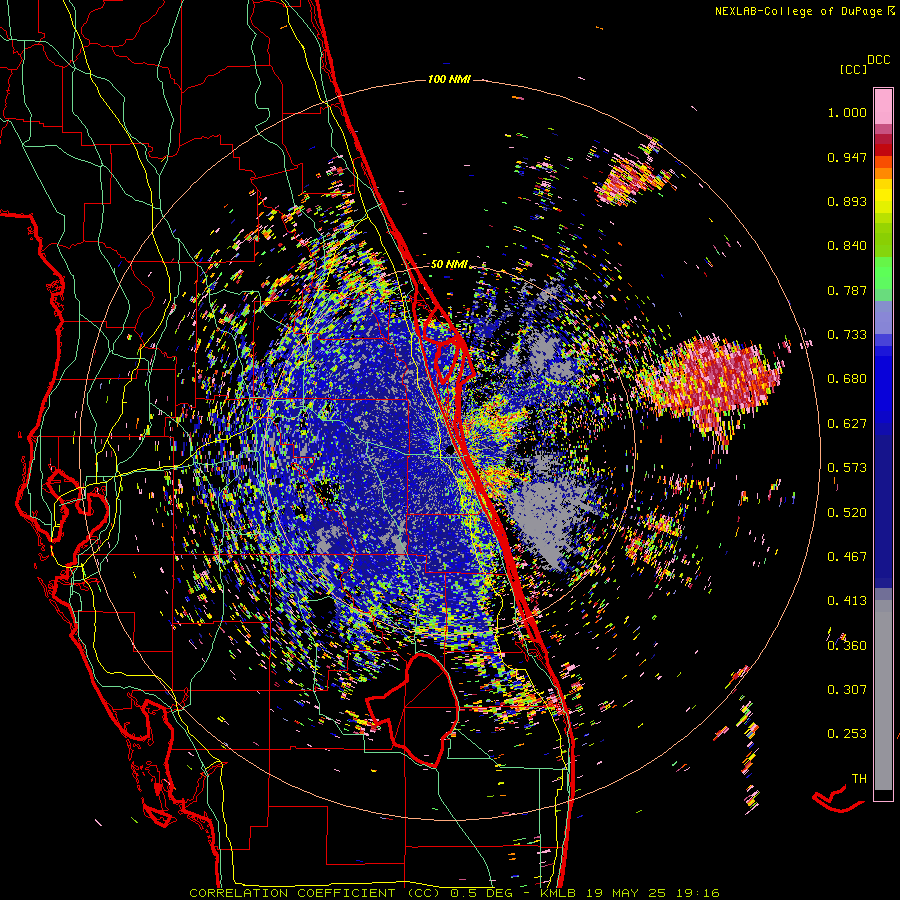Click the 0.787 scale value
Image resolution: width=900 pixels, height=900 pixels.
point(847,290)
